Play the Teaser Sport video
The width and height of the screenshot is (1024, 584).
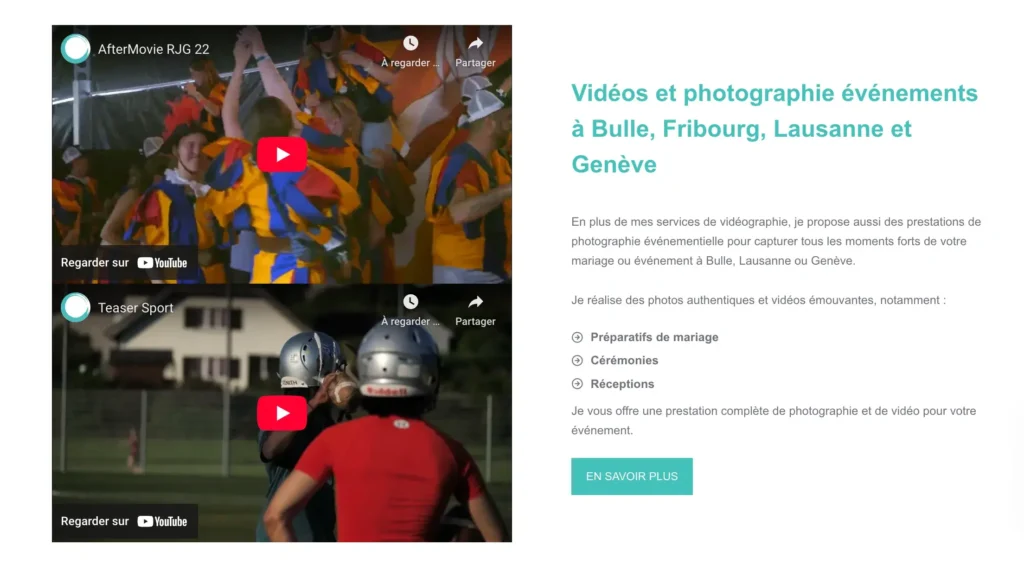pos(282,414)
